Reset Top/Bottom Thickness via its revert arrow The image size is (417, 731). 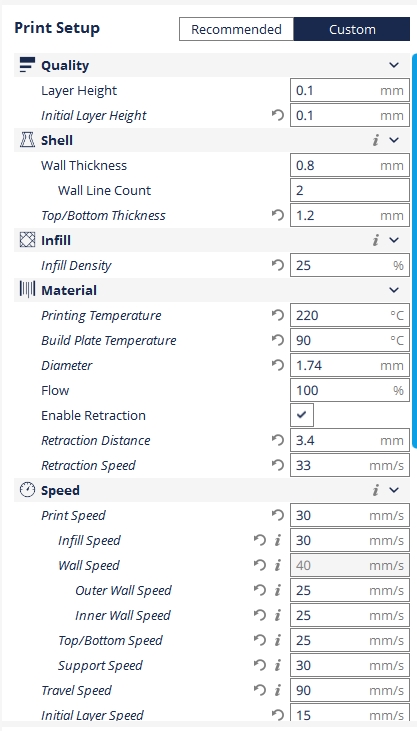click(x=278, y=215)
